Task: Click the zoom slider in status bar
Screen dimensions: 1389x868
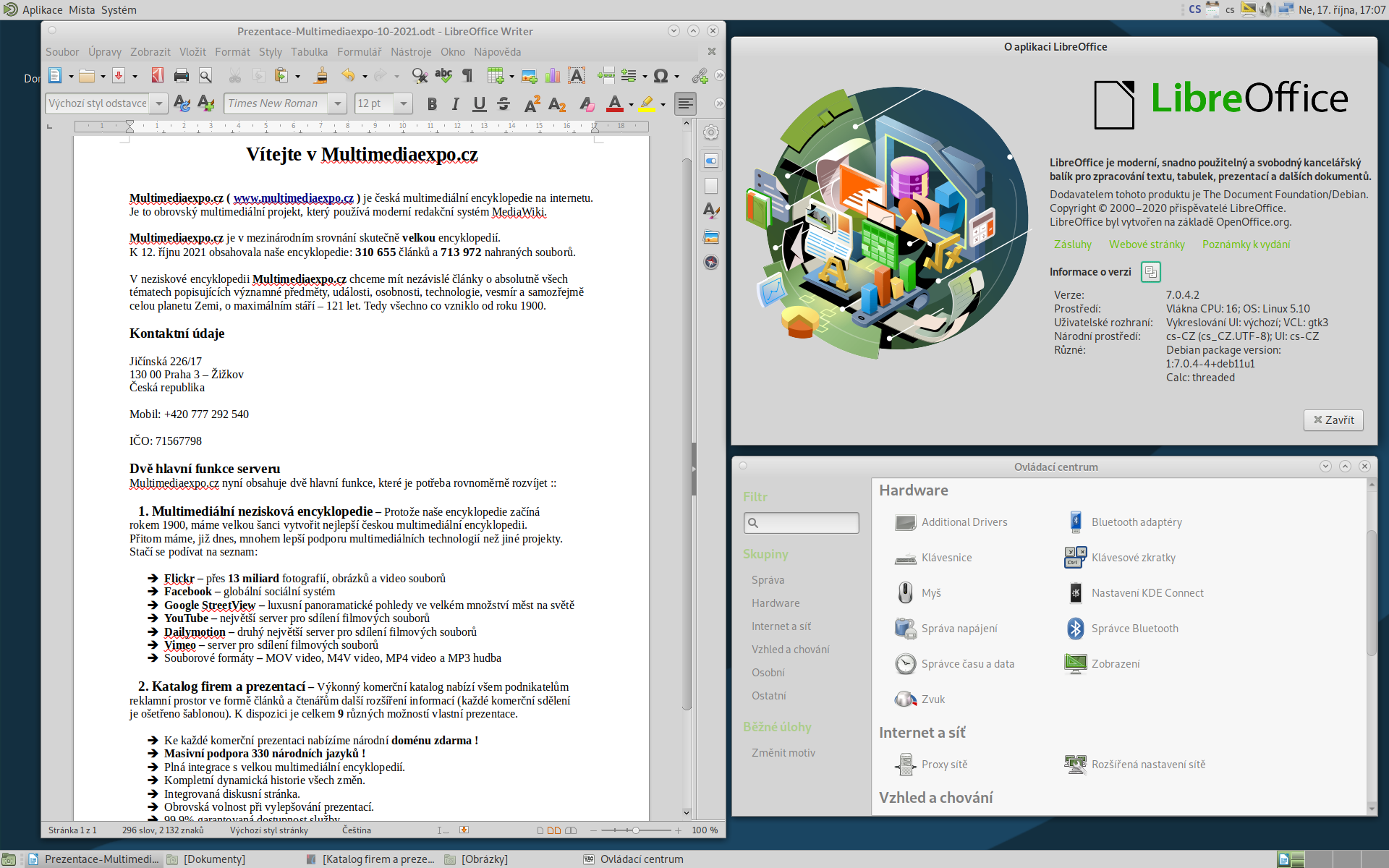Action: [x=636, y=830]
